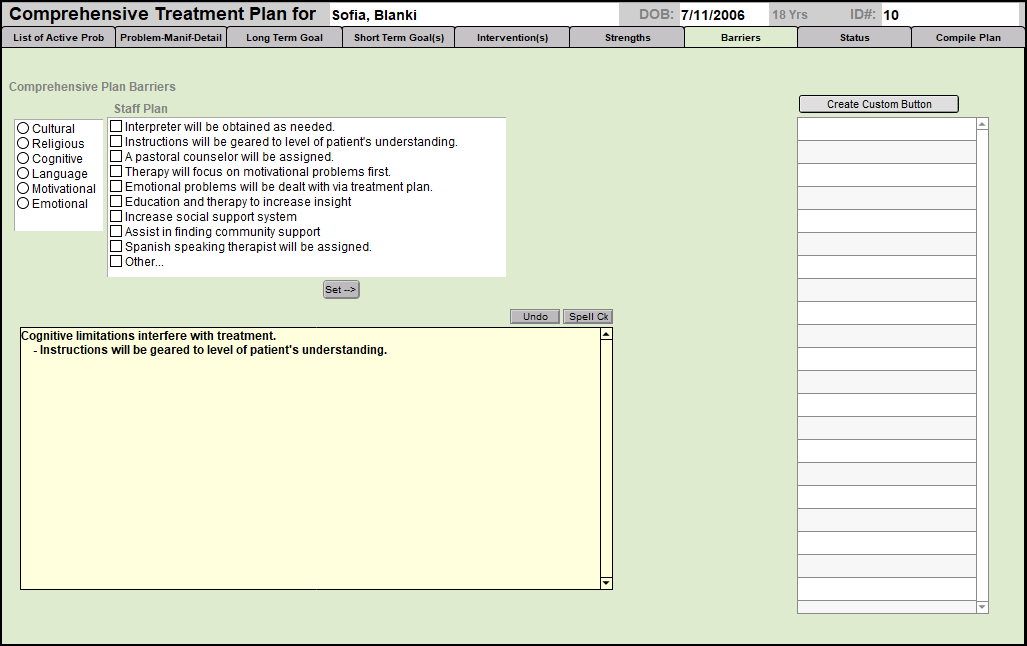Open the Intervention(s) tab
Screen dimensions: 1027x646
pyautogui.click(x=512, y=38)
